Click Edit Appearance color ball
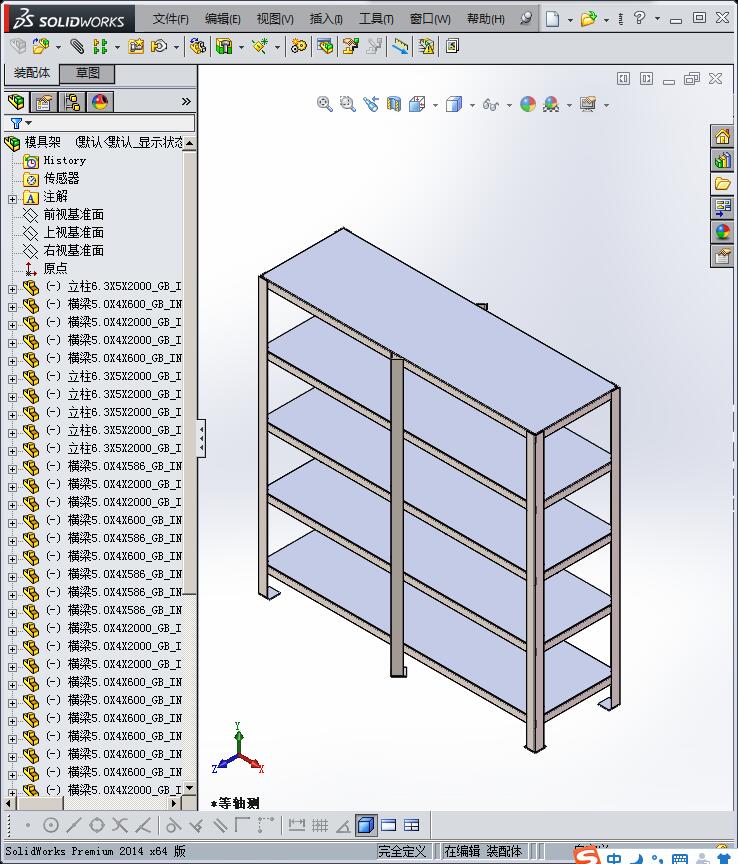The image size is (738, 864). (x=528, y=104)
